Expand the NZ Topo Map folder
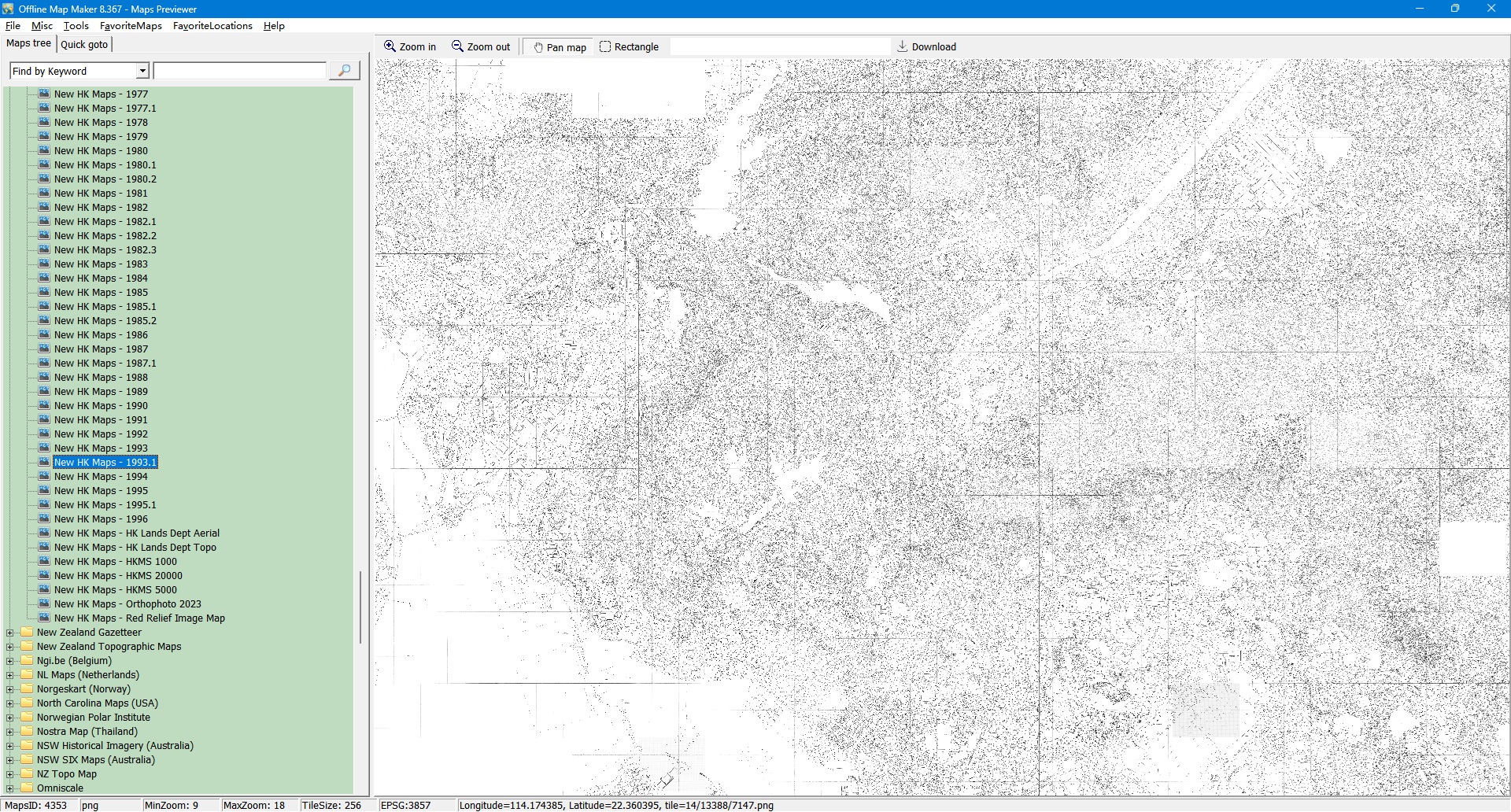Image resolution: width=1511 pixels, height=812 pixels. click(10, 774)
